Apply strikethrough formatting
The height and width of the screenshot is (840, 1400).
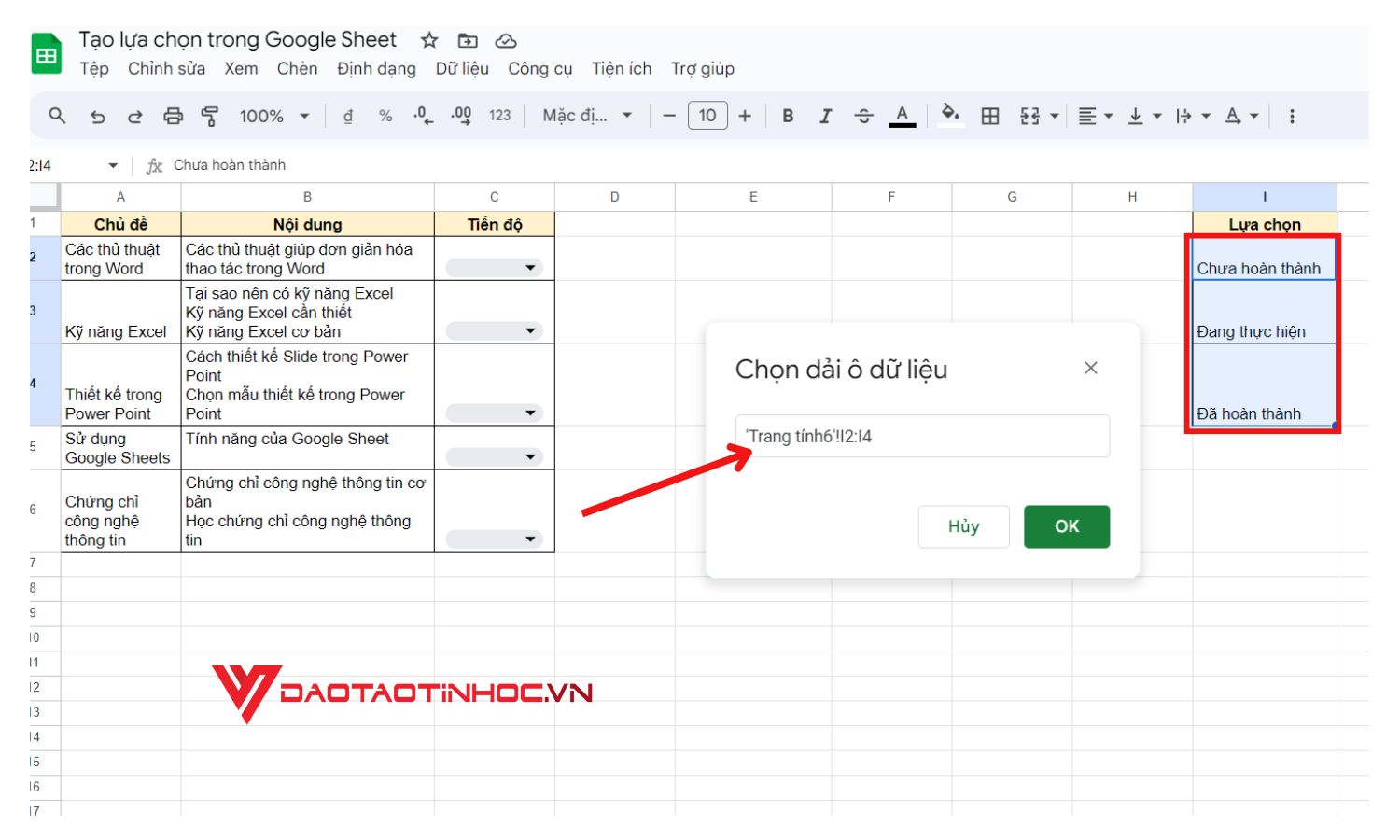tap(863, 116)
